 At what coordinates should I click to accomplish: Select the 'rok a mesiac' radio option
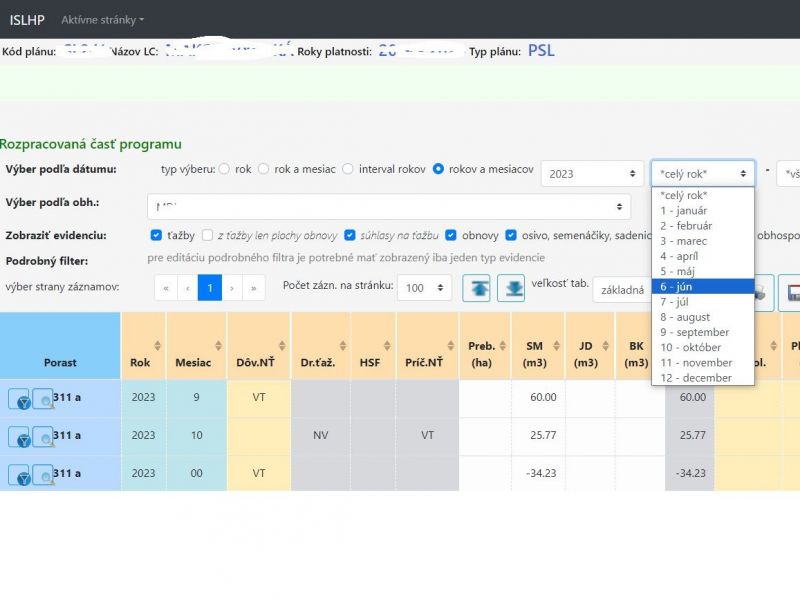pyautogui.click(x=264, y=169)
